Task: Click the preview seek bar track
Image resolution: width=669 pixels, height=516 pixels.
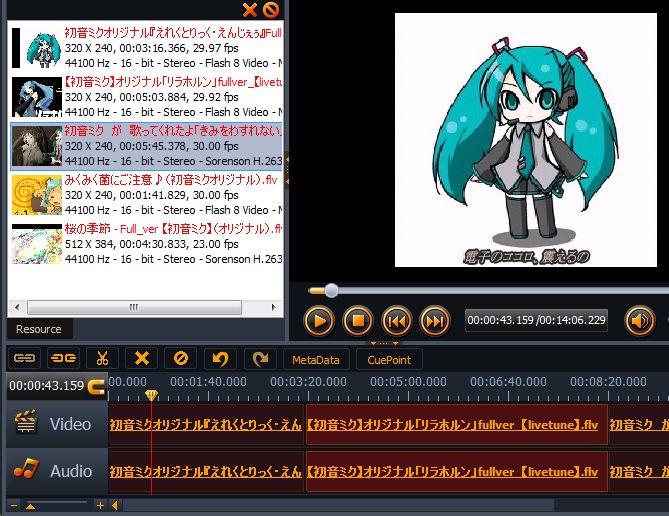Action: (x=489, y=291)
